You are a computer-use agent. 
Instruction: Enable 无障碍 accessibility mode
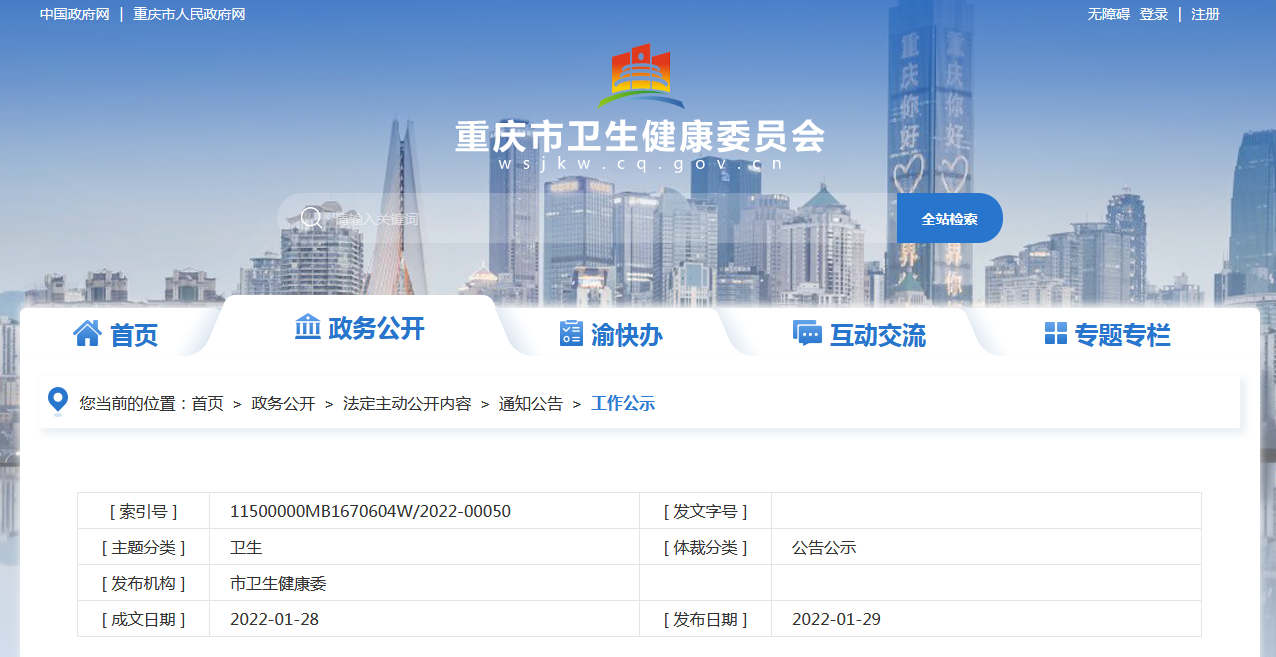coord(1108,14)
